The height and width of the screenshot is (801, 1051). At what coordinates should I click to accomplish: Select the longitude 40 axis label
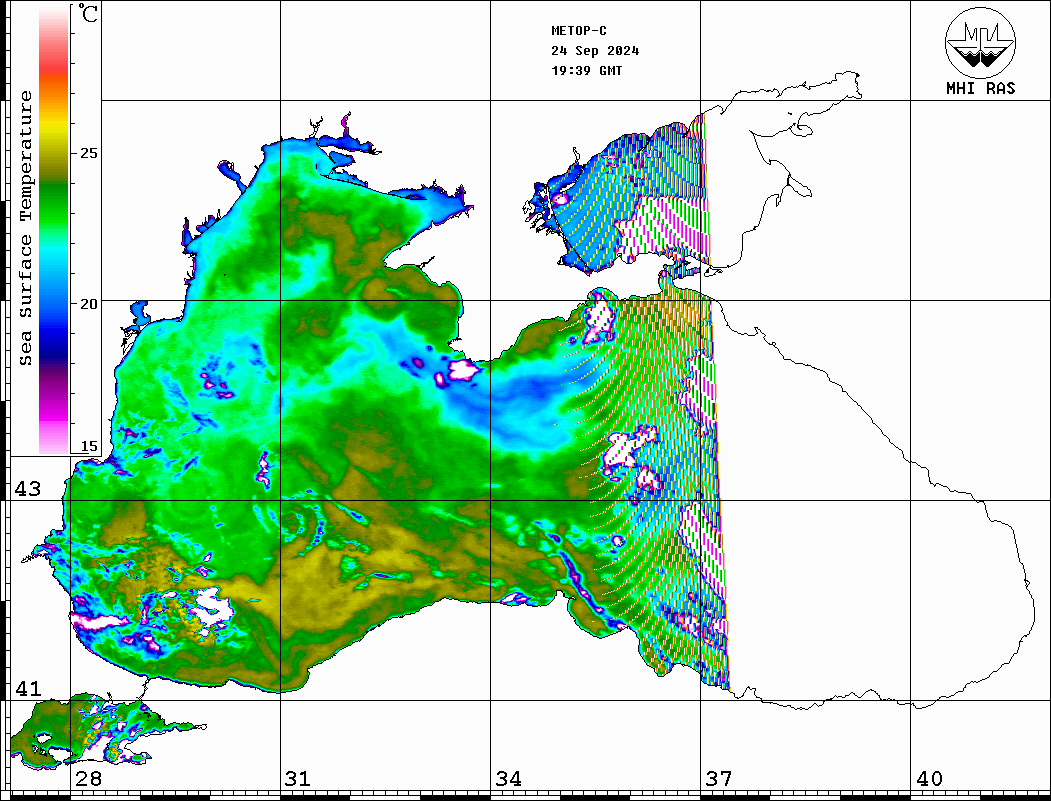click(x=929, y=778)
